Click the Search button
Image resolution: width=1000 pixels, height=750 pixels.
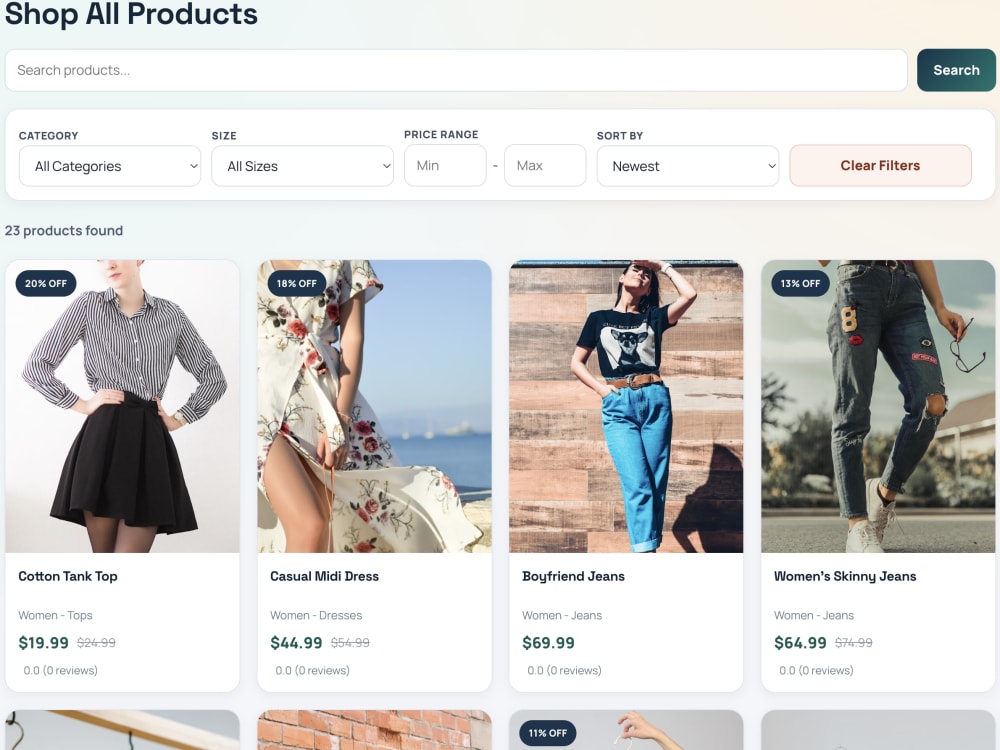coord(956,70)
